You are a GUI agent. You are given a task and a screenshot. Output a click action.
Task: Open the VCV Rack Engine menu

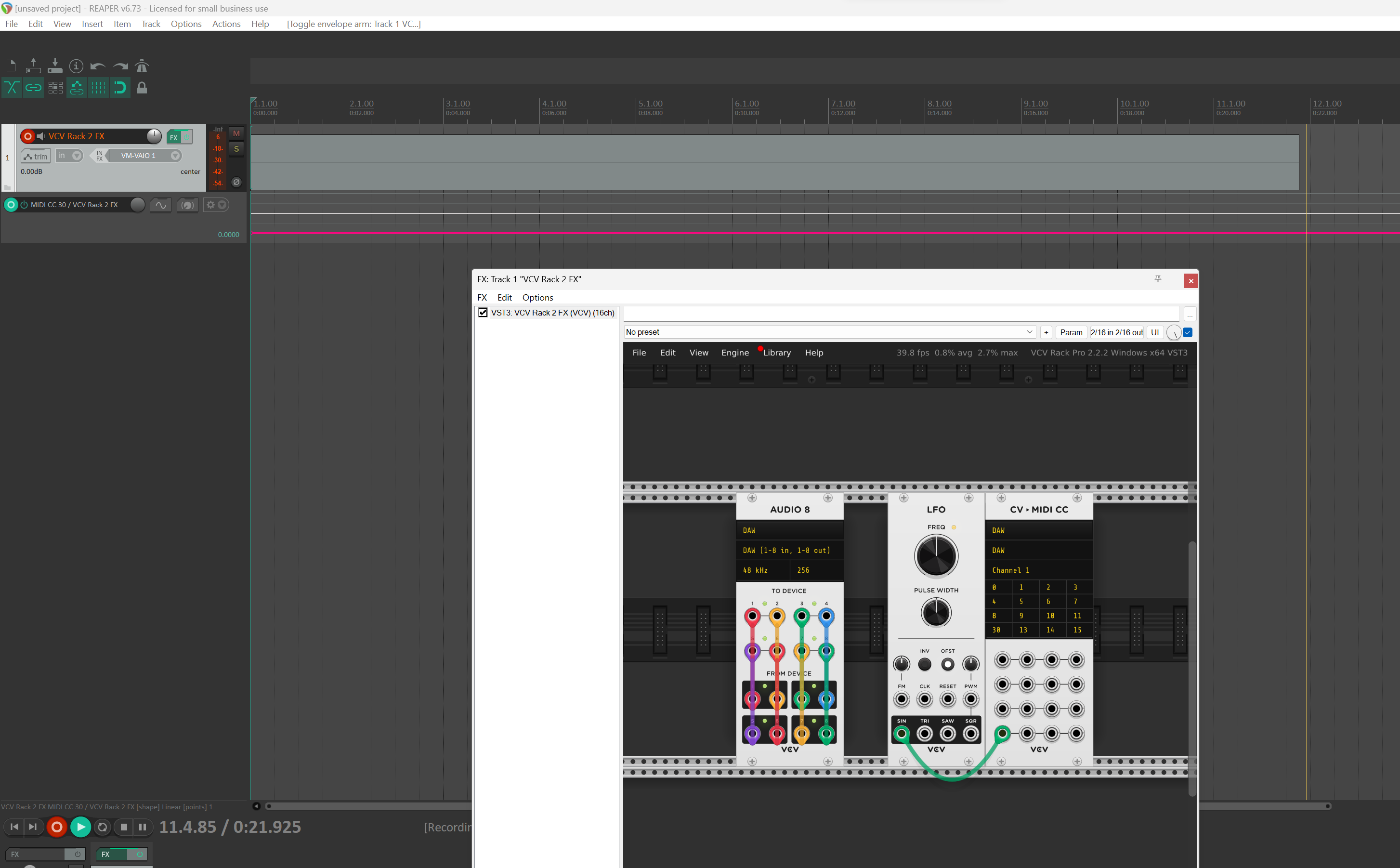pyautogui.click(x=735, y=352)
